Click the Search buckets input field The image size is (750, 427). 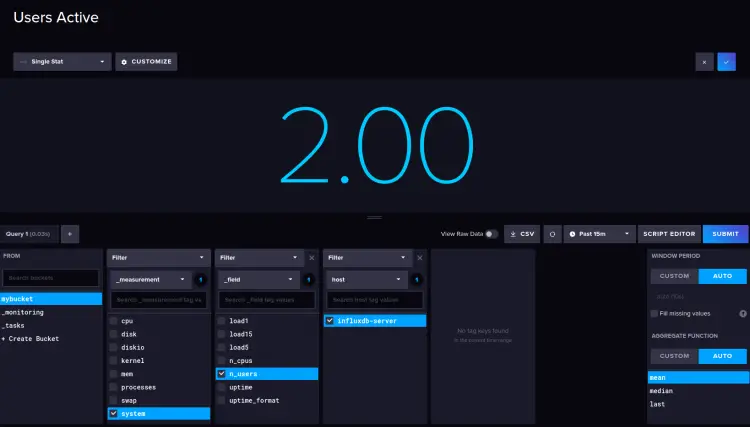pos(51,278)
